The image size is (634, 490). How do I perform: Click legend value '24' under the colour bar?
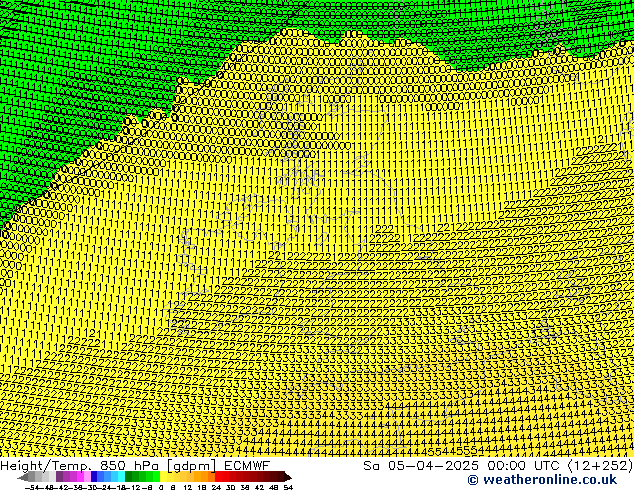coord(216,487)
